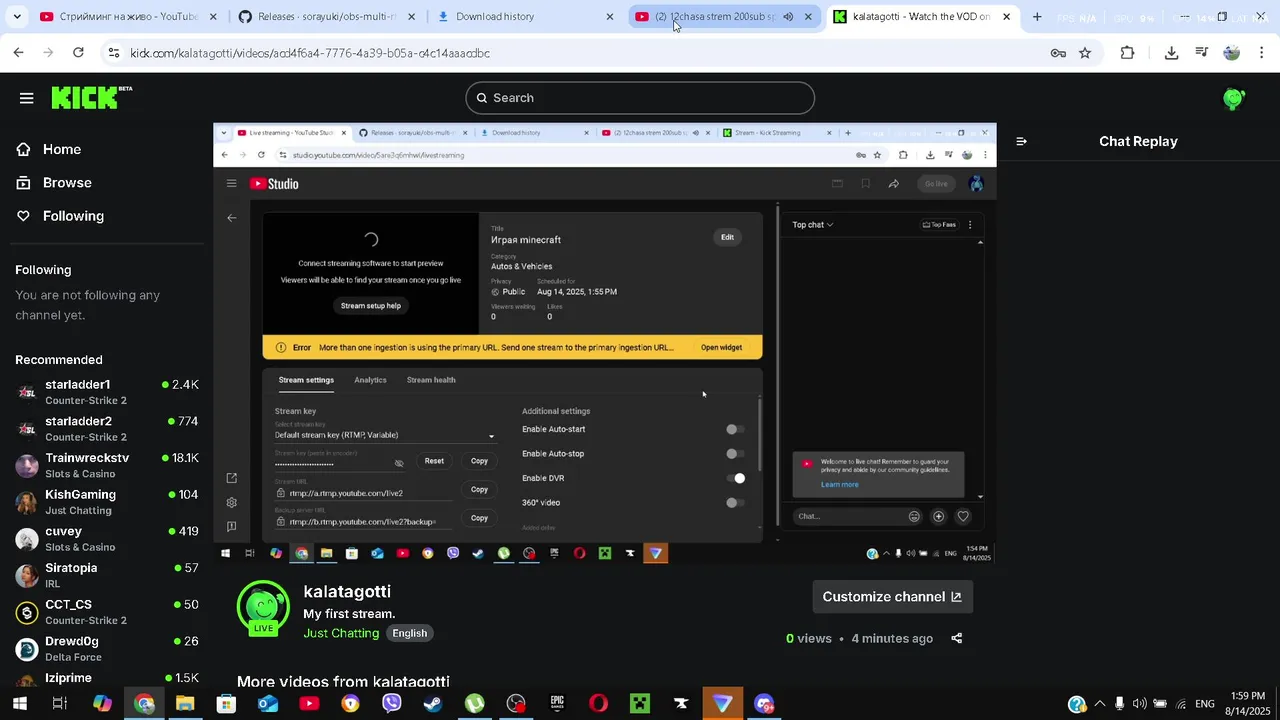Open password manager key icon
Viewport: 1280px width, 720px height.
point(1058,53)
